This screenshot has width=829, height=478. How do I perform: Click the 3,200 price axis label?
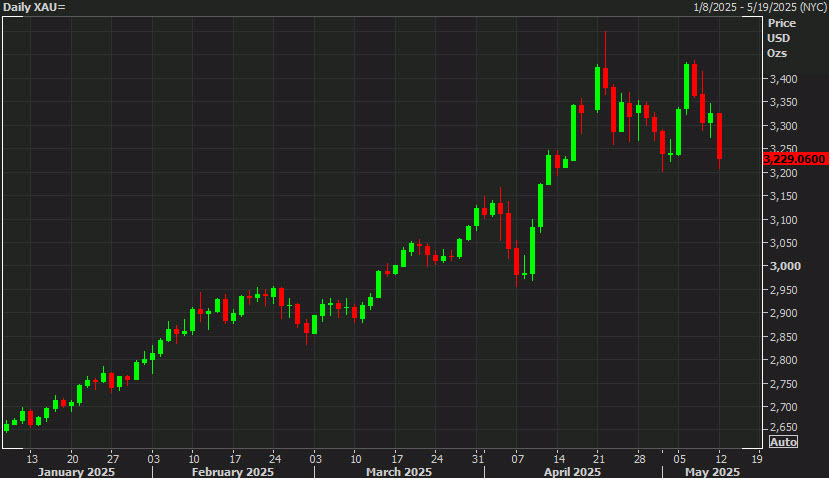(x=784, y=173)
